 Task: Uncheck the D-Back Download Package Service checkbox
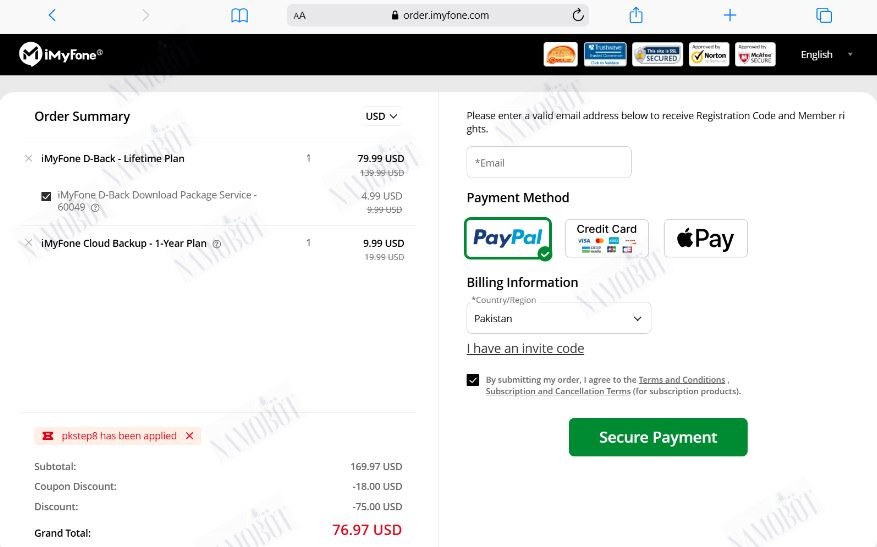coord(46,196)
